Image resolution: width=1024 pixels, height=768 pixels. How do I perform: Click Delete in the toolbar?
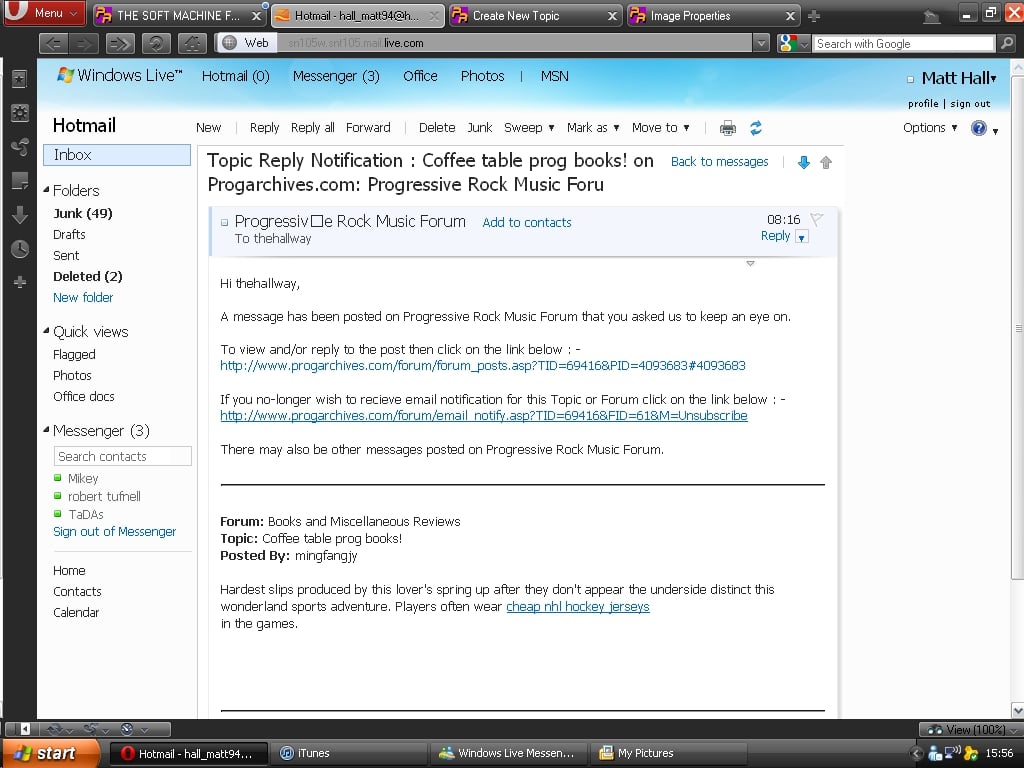437,128
